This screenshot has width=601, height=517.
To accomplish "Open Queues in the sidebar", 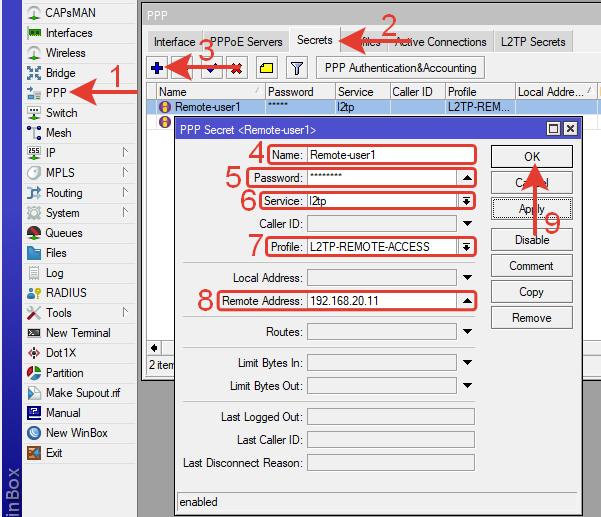I will click(x=63, y=233).
